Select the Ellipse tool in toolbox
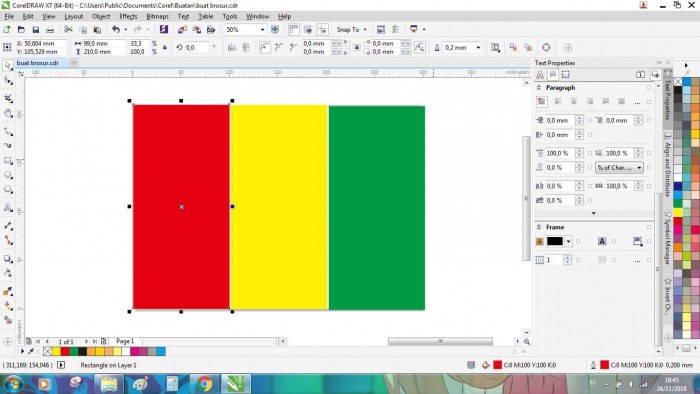The image size is (700, 394). (x=8, y=175)
